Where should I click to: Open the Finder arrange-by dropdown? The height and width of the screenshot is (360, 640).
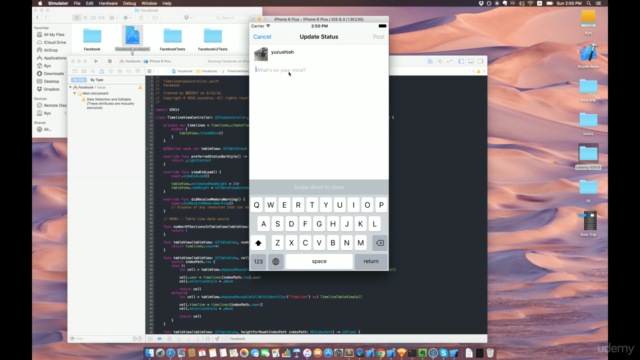pos(113,18)
